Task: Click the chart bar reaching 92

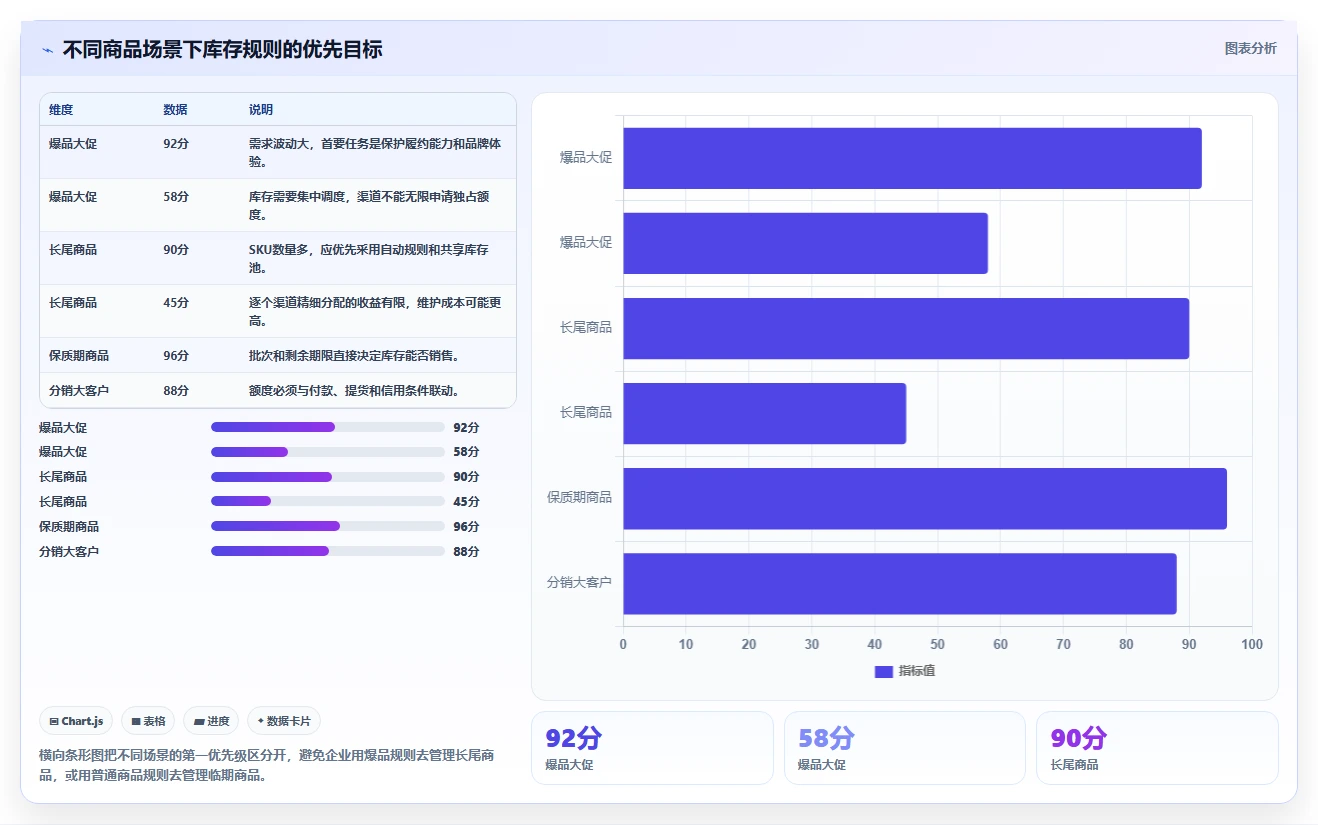Action: pos(912,158)
